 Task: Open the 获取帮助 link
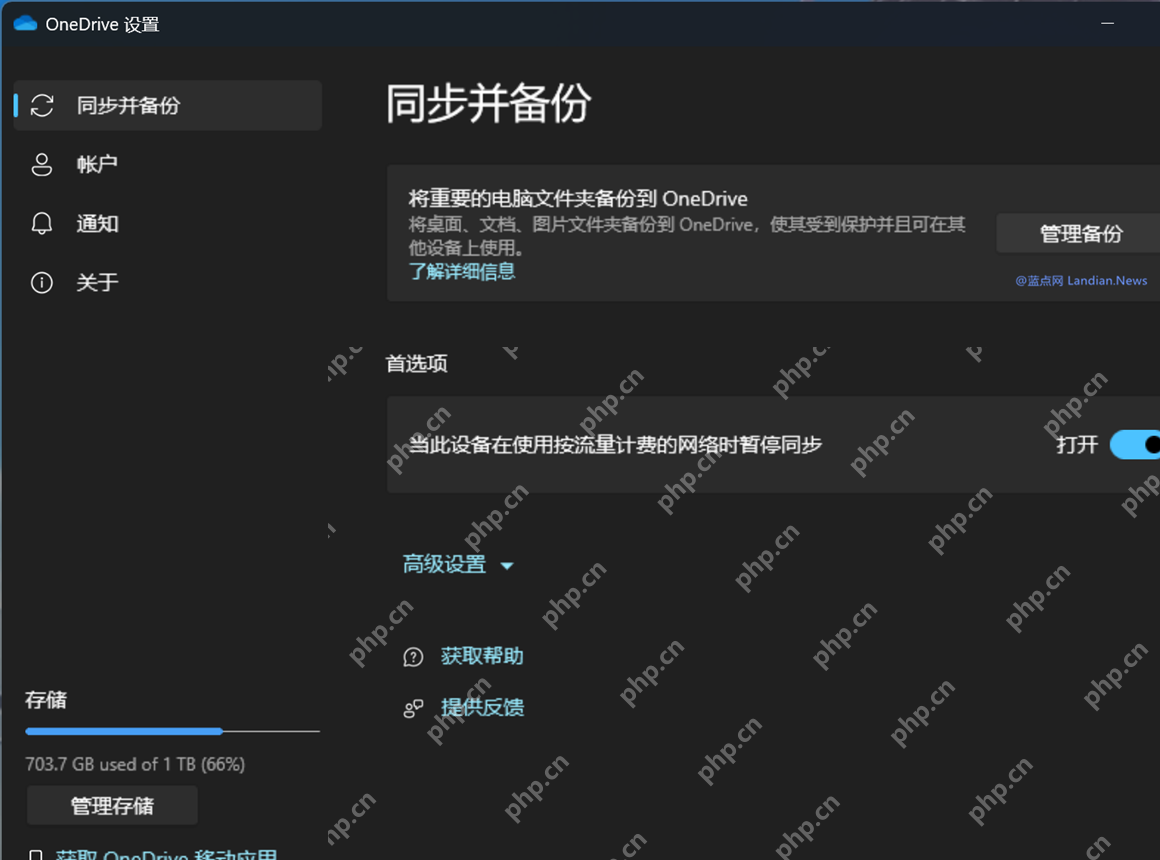point(482,656)
